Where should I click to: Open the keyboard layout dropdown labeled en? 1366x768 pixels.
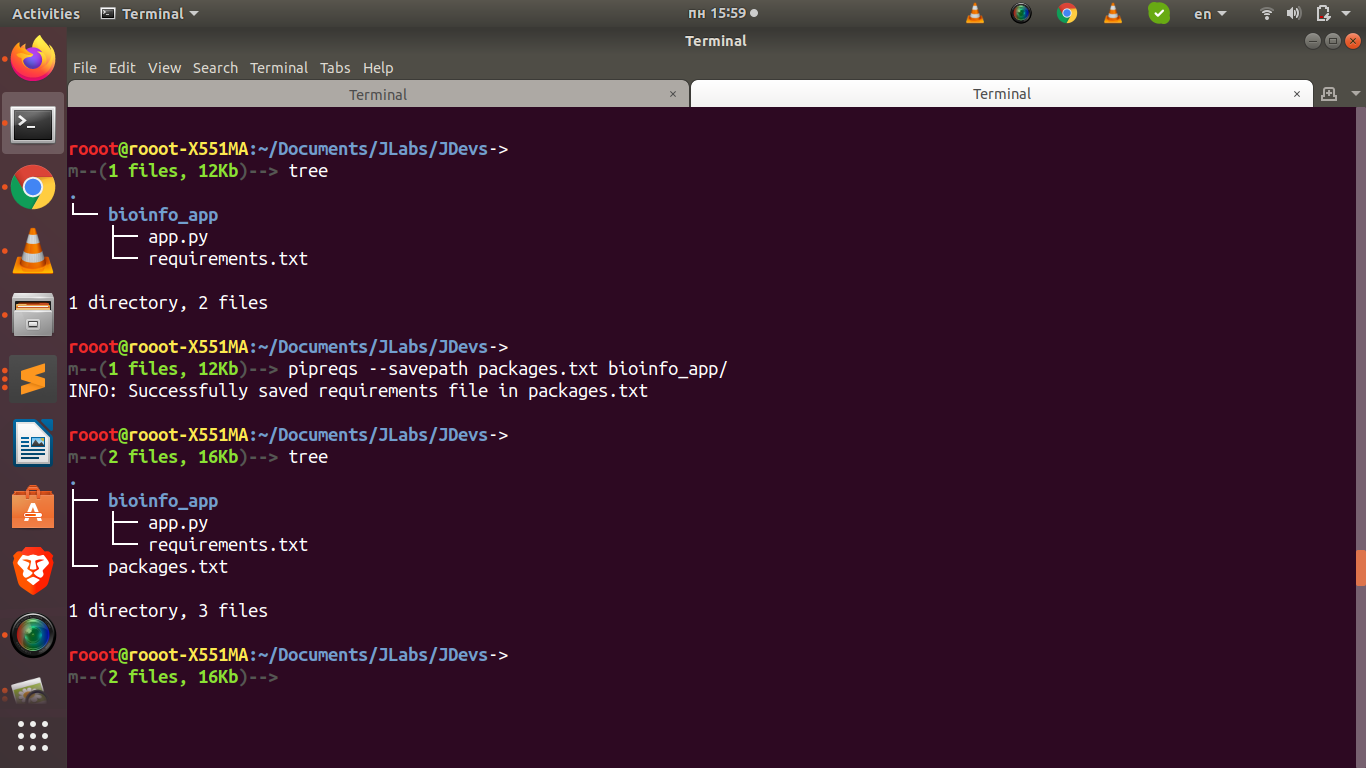pos(1208,13)
